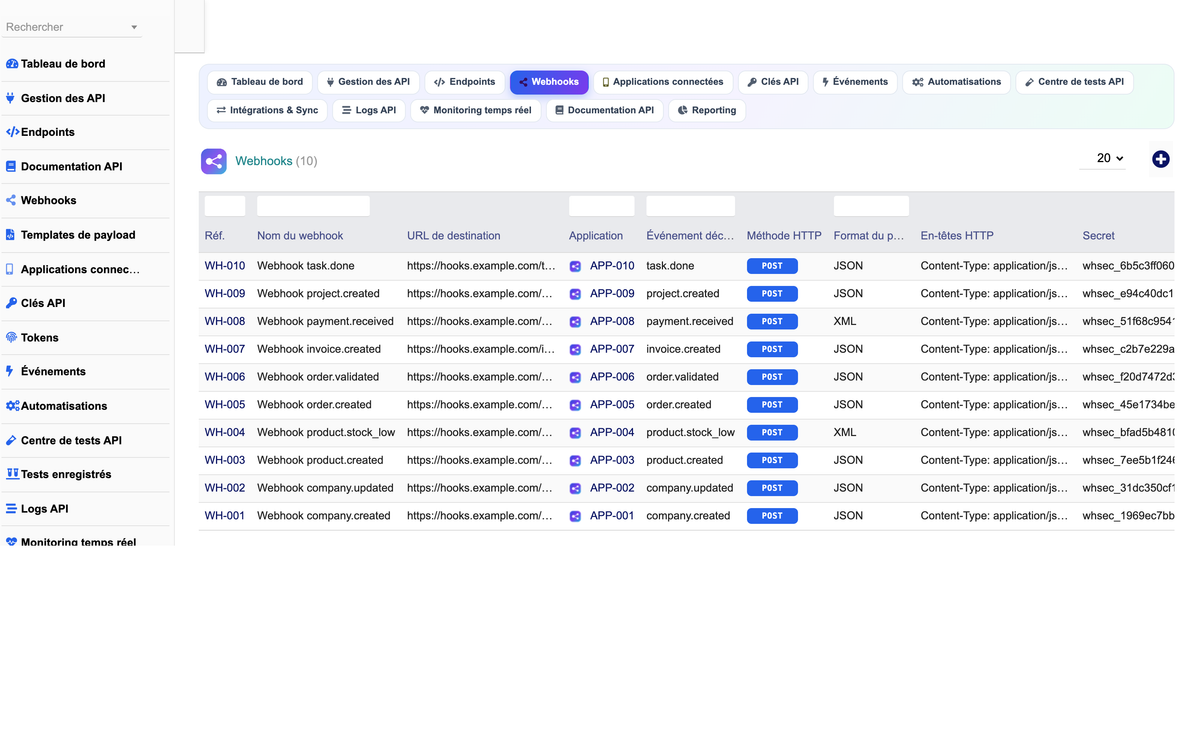
Task: Click the application icon beside APP-002
Action: (x=575, y=489)
